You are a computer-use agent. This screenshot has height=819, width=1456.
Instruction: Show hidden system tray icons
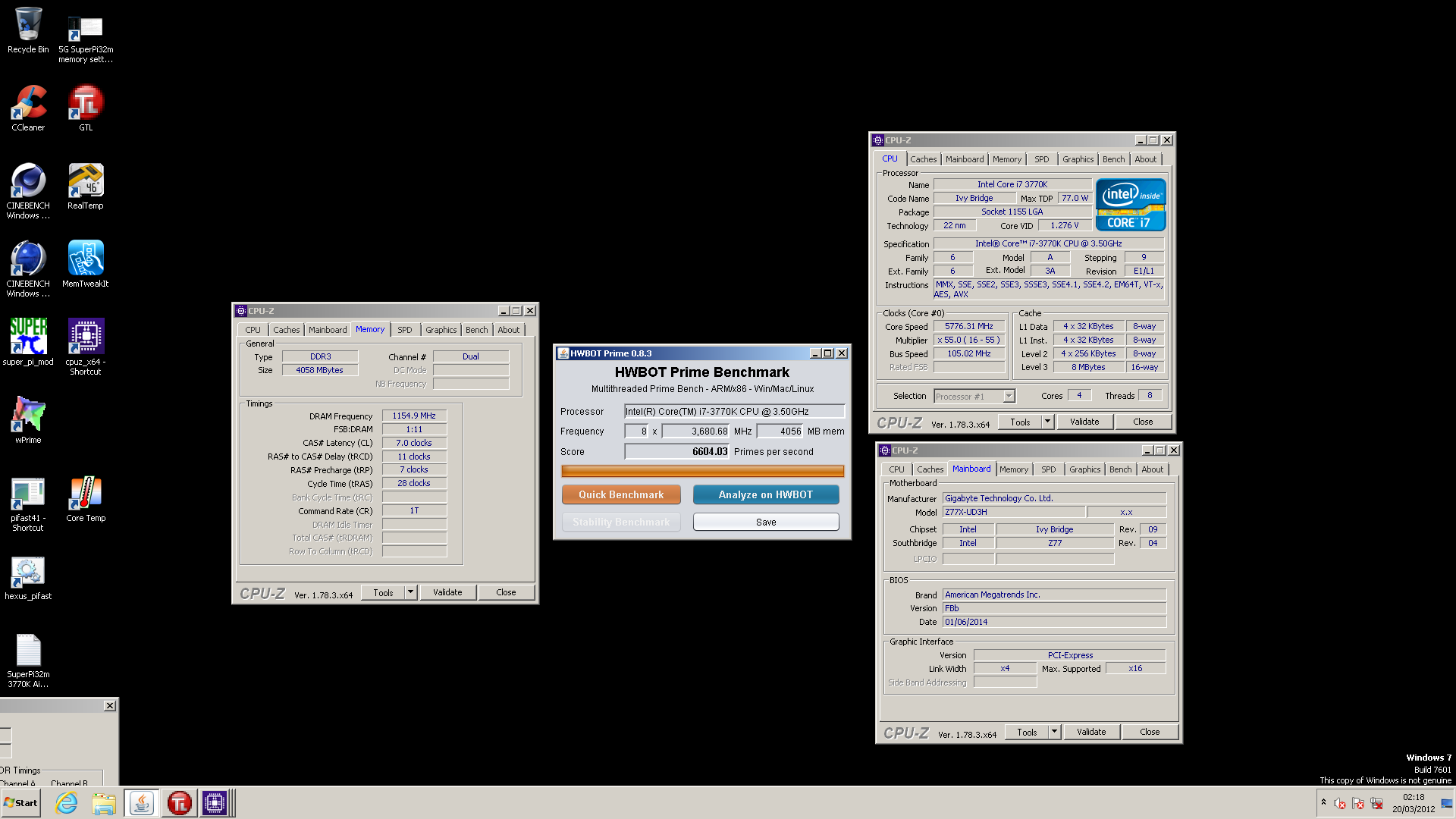[1323, 803]
